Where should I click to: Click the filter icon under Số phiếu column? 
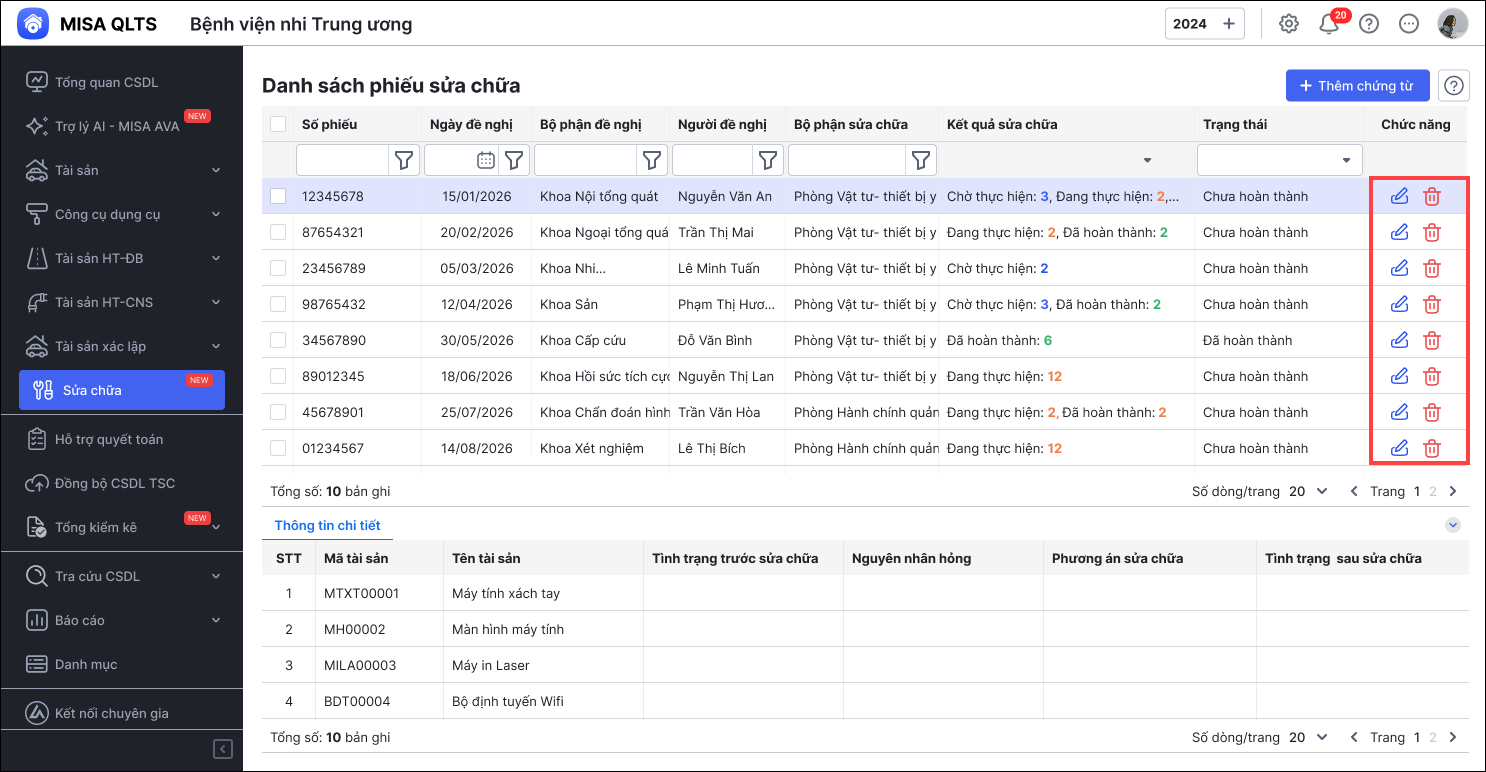click(x=404, y=160)
